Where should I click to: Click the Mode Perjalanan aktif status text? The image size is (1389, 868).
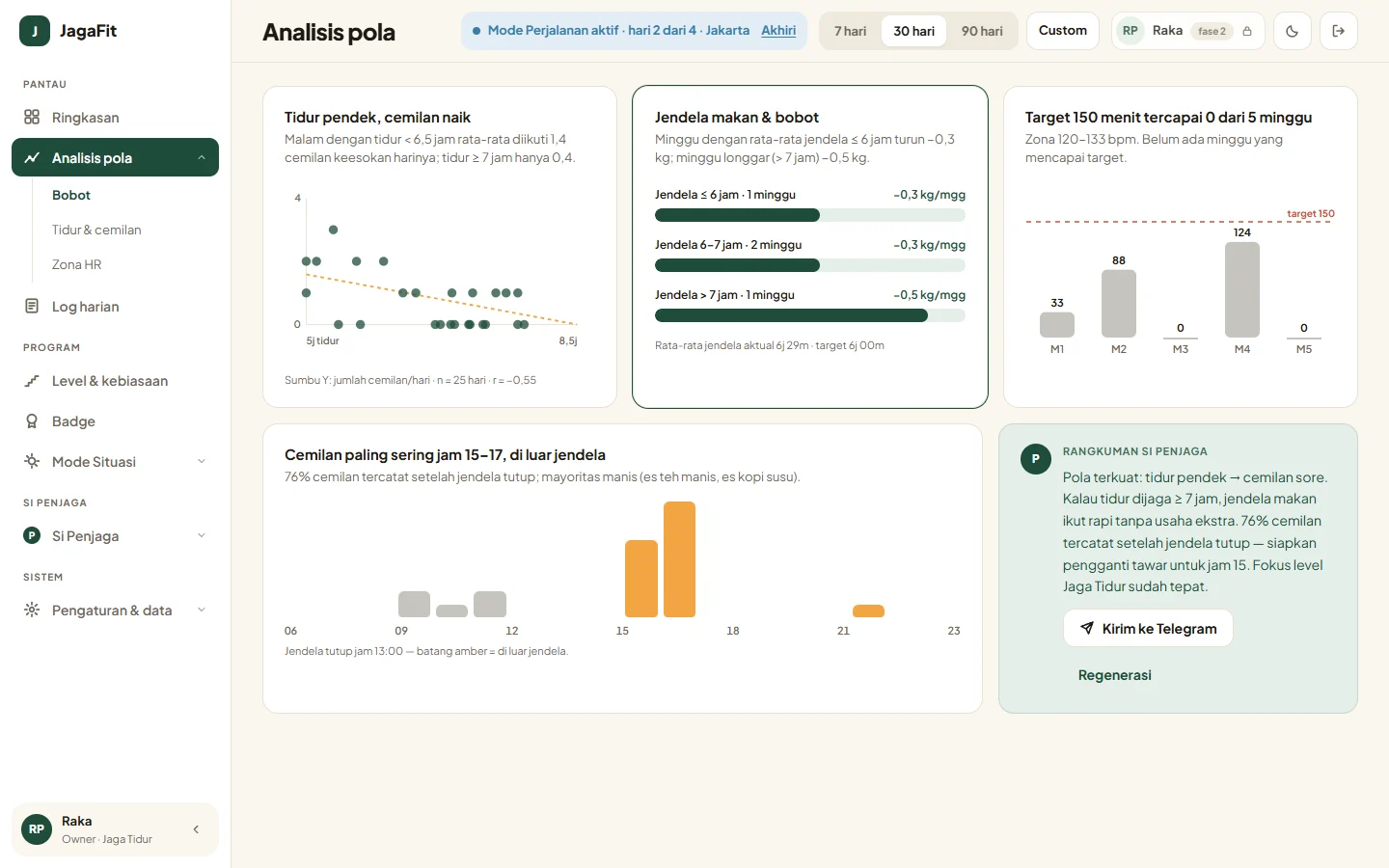click(618, 31)
